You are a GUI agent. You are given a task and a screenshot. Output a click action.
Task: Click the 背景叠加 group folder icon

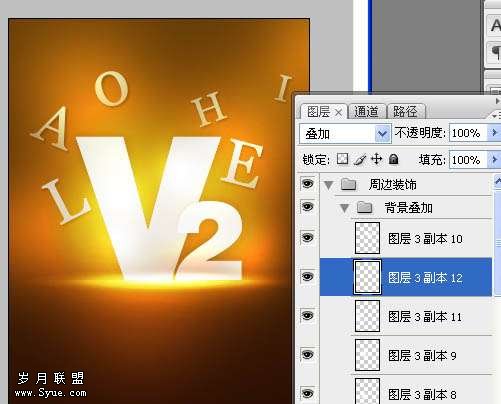pyautogui.click(x=364, y=207)
